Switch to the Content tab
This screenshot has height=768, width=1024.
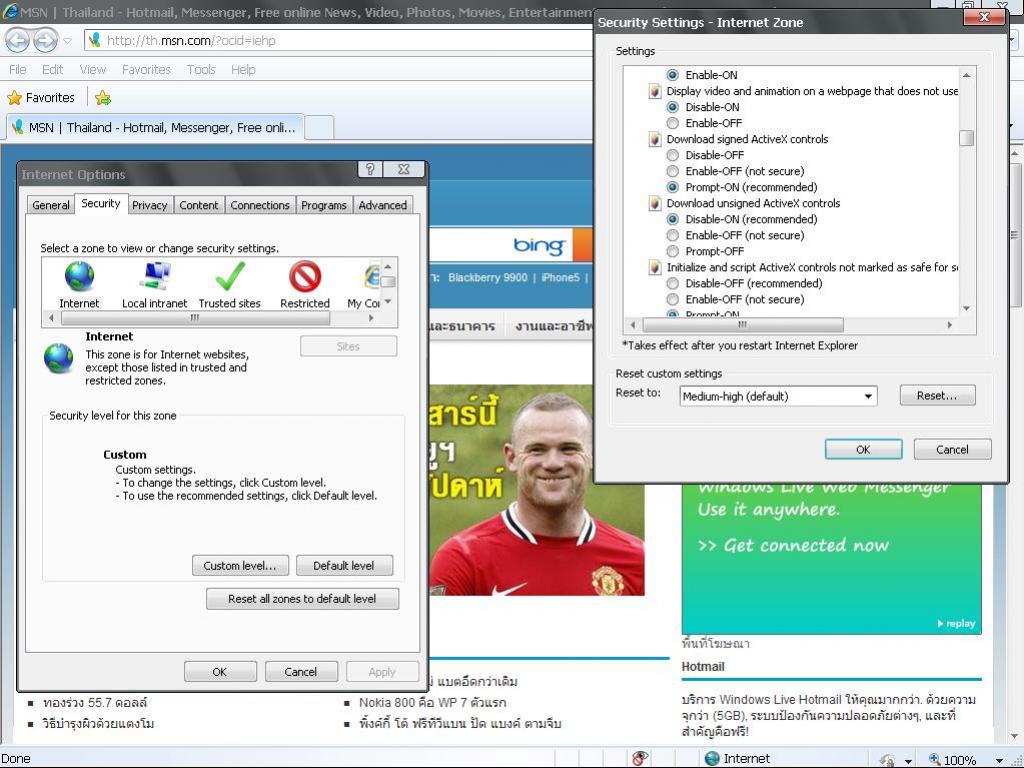[199, 205]
